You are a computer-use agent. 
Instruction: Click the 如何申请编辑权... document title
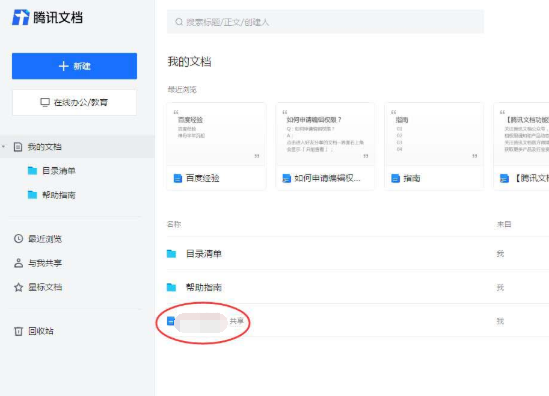click(x=327, y=178)
